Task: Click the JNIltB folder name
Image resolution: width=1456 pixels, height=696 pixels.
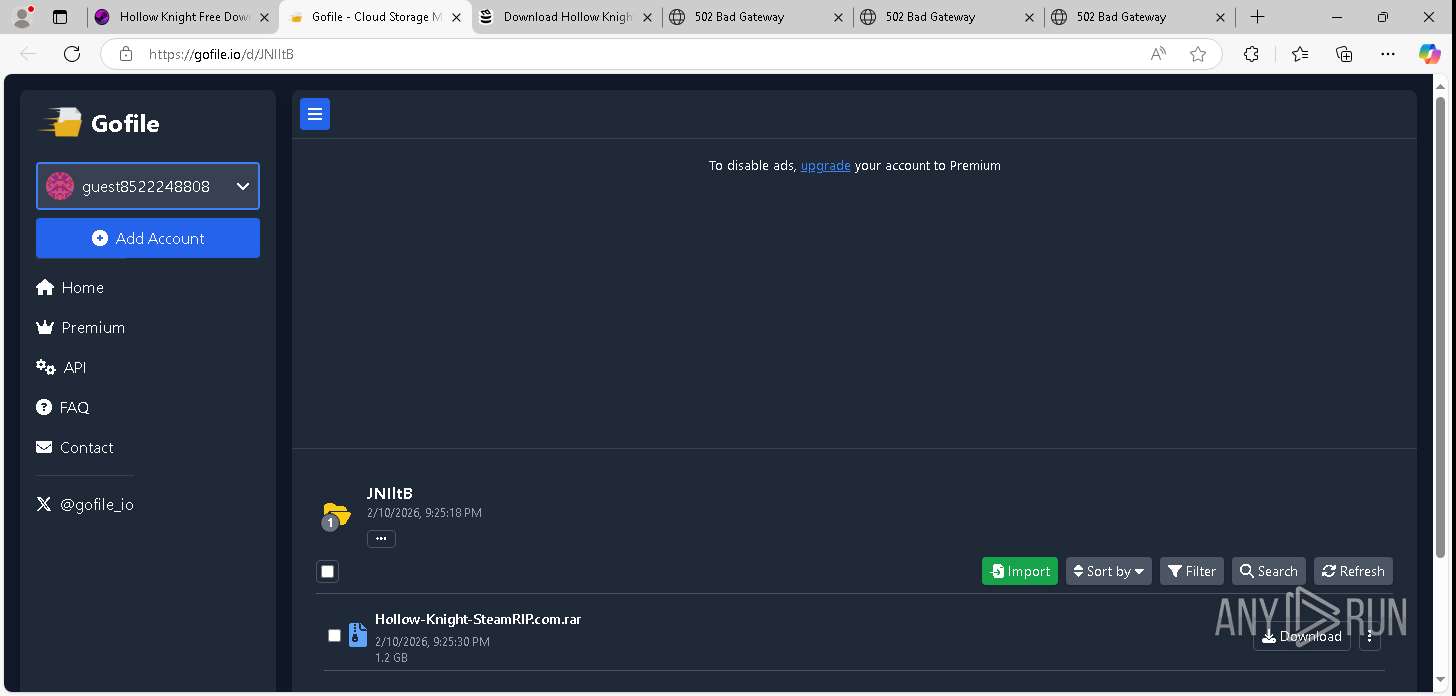Action: [x=390, y=494]
